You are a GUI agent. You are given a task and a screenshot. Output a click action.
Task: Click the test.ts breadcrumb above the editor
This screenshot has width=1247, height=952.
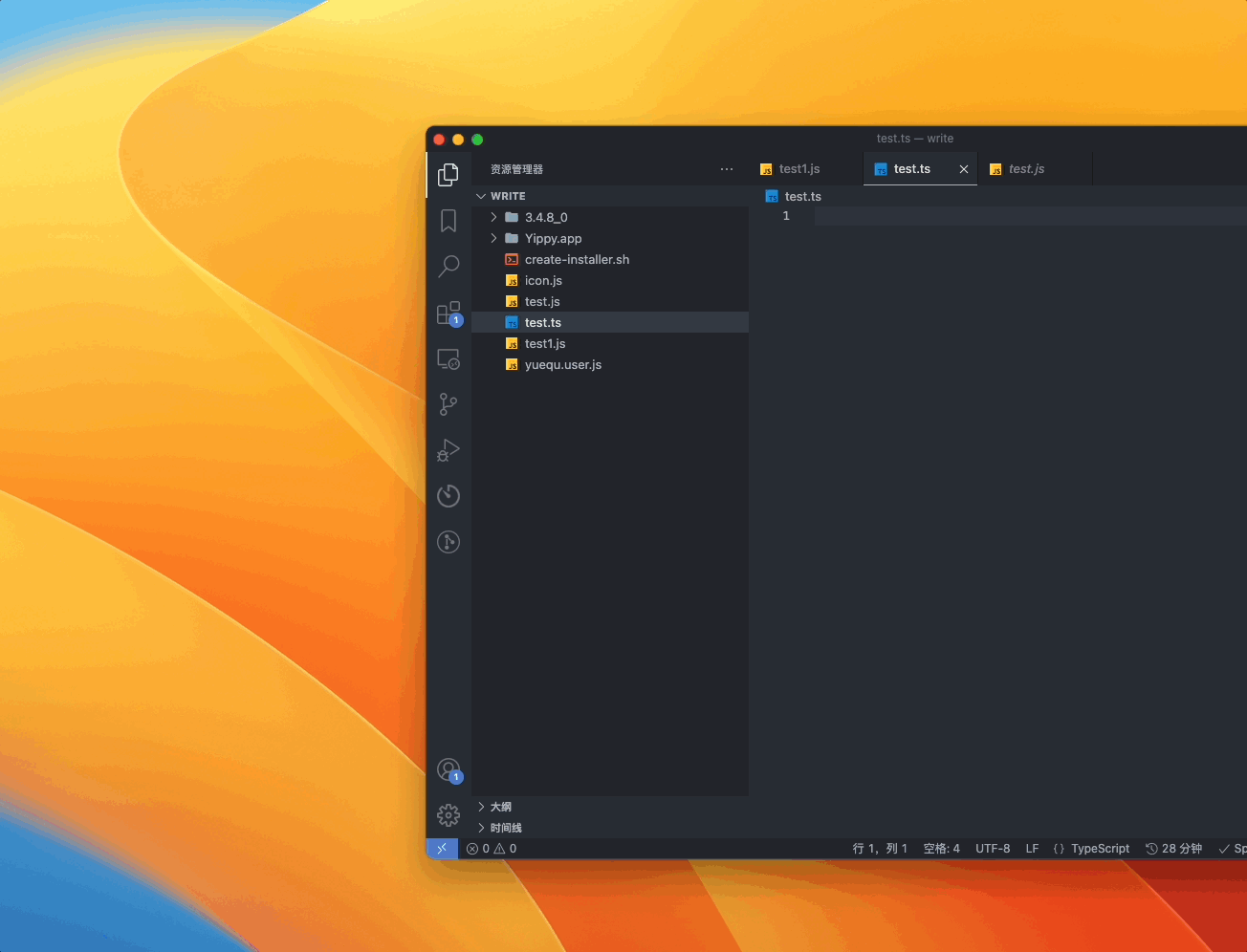click(x=794, y=196)
